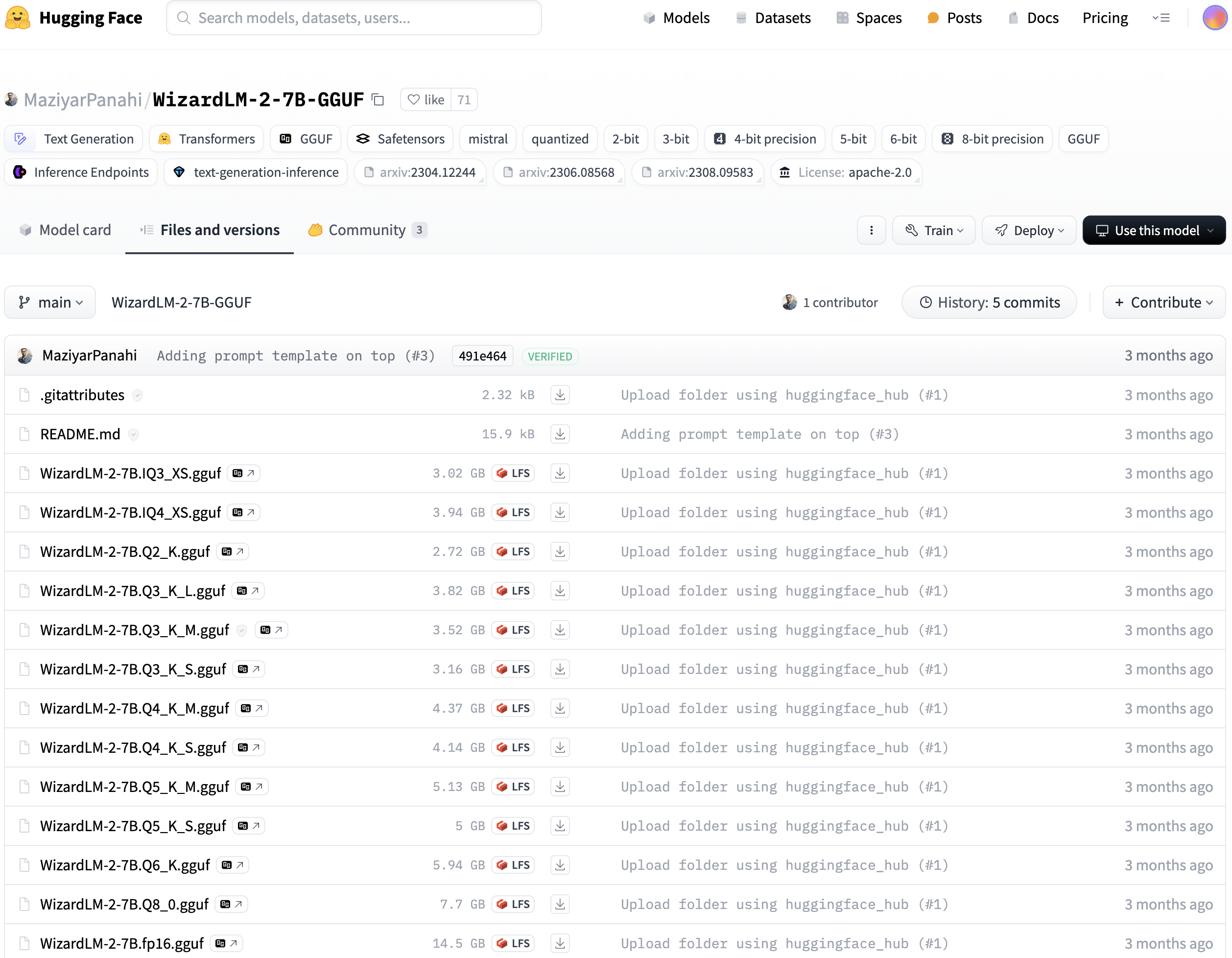
Task: Open the Deploy dropdown
Action: tap(1029, 230)
